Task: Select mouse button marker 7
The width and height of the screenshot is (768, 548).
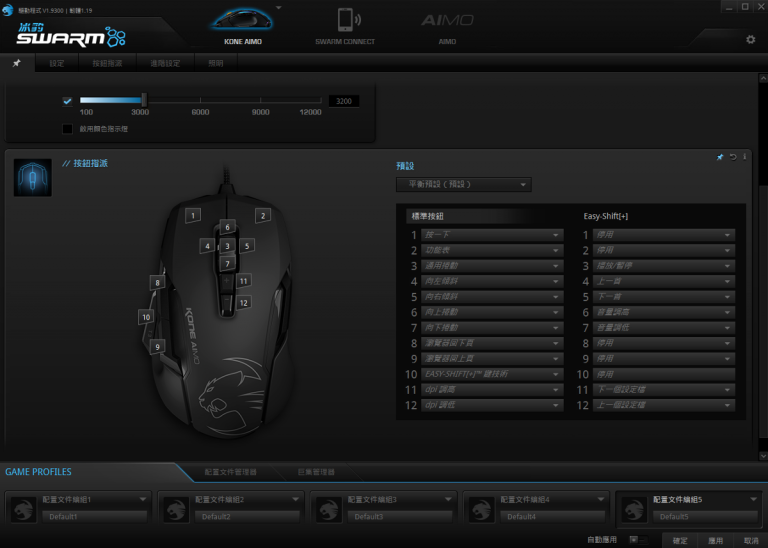Action: [x=227, y=264]
